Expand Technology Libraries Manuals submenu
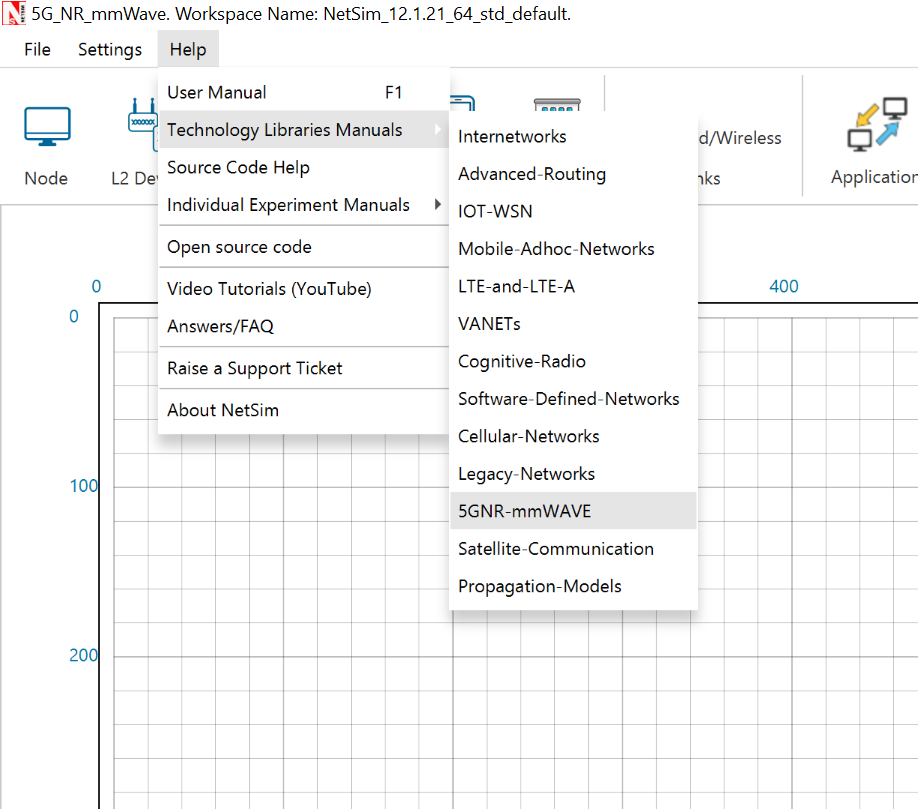The width and height of the screenshot is (918, 809). pyautogui.click(x=303, y=129)
